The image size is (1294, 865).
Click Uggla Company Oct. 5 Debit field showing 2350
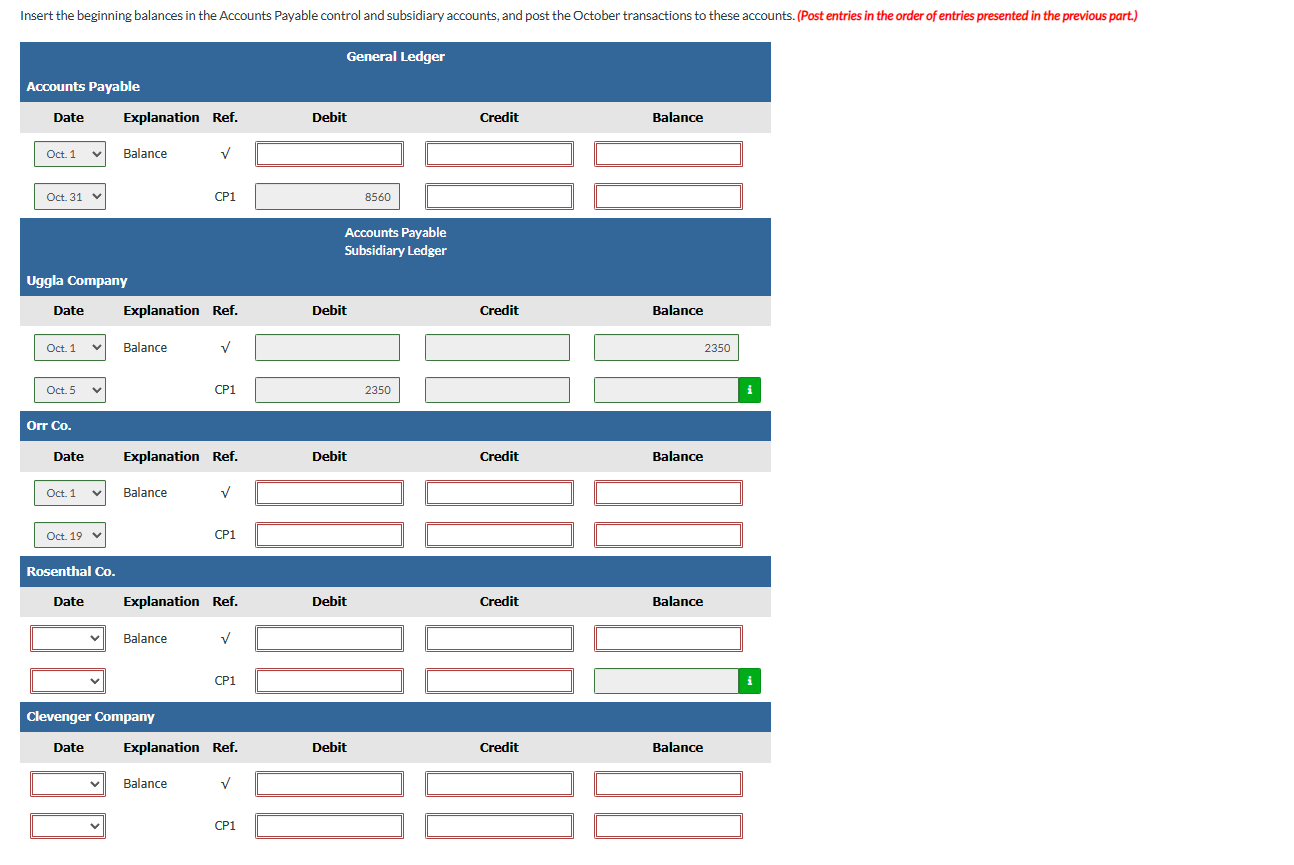[327, 390]
